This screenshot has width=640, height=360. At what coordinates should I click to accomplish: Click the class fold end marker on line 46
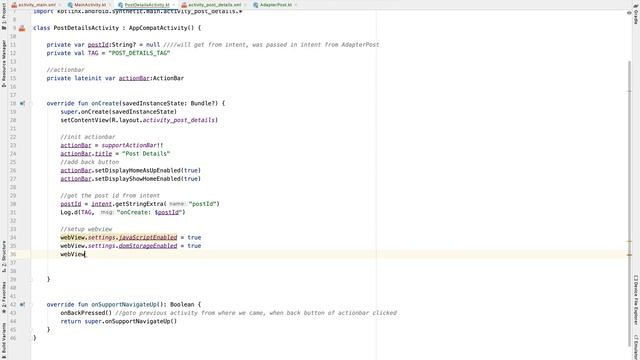[x=31, y=338]
